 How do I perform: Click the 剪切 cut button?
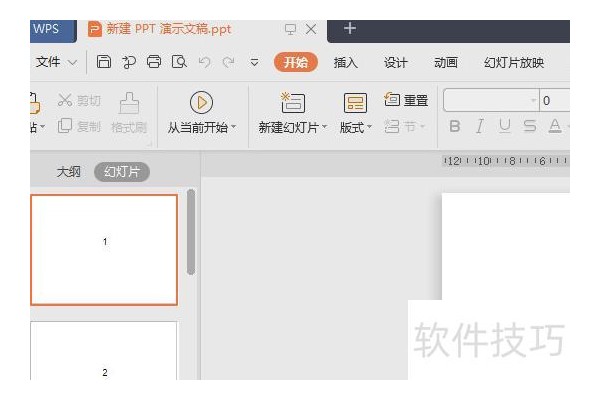[x=79, y=100]
